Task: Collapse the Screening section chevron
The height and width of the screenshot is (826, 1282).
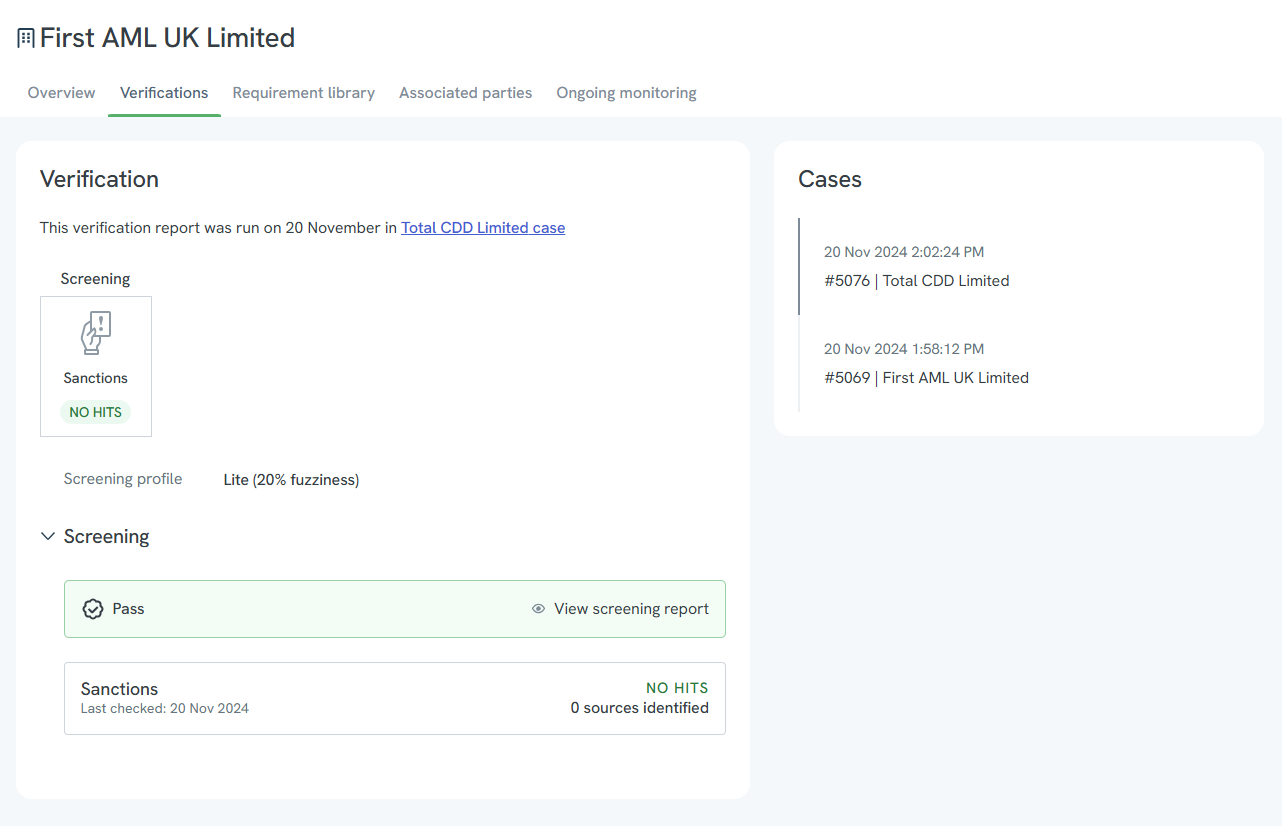Action: 47,537
